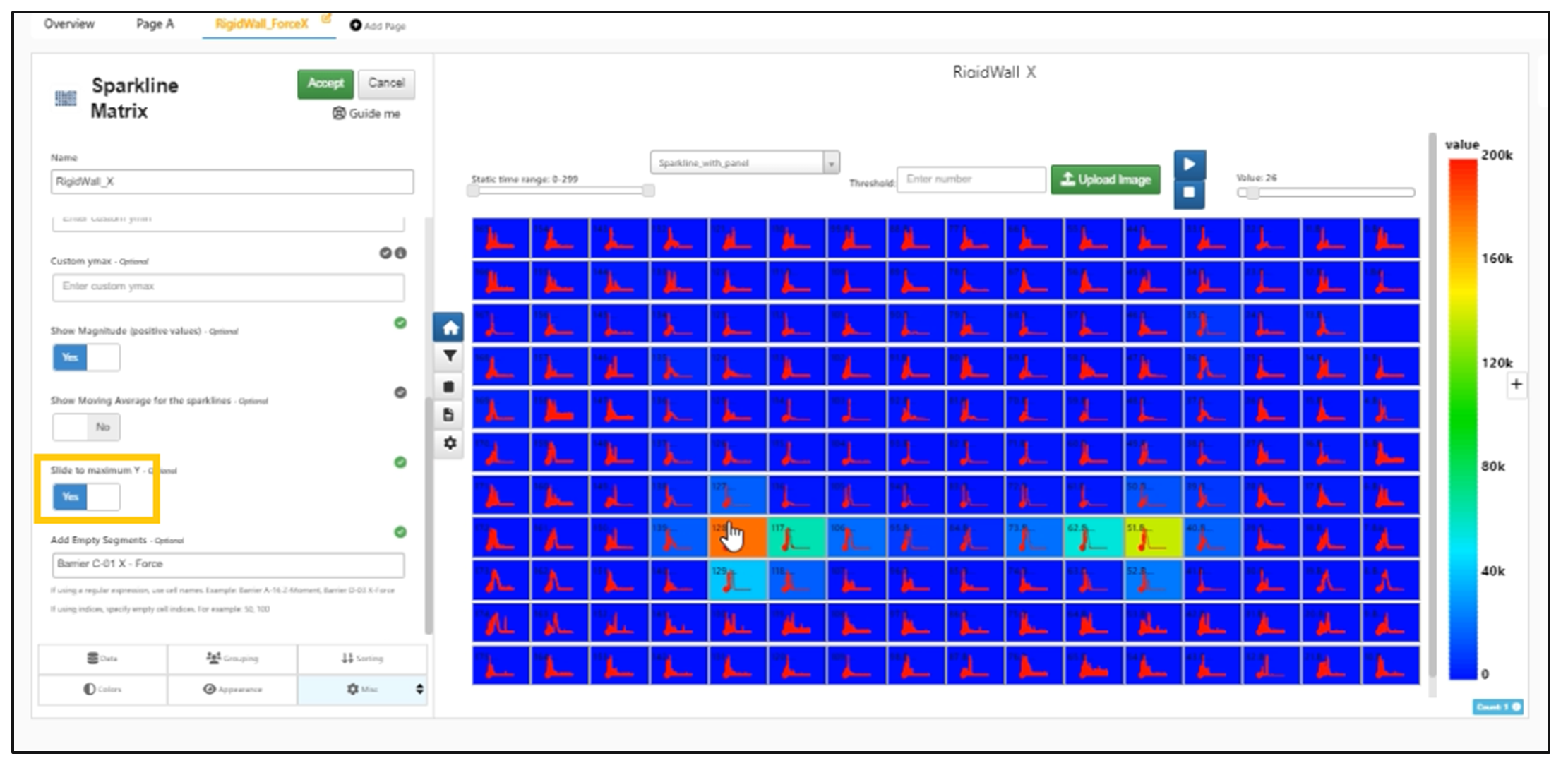Click the home icon in chart toolbar
This screenshot has height=763, width=1568.
[450, 328]
